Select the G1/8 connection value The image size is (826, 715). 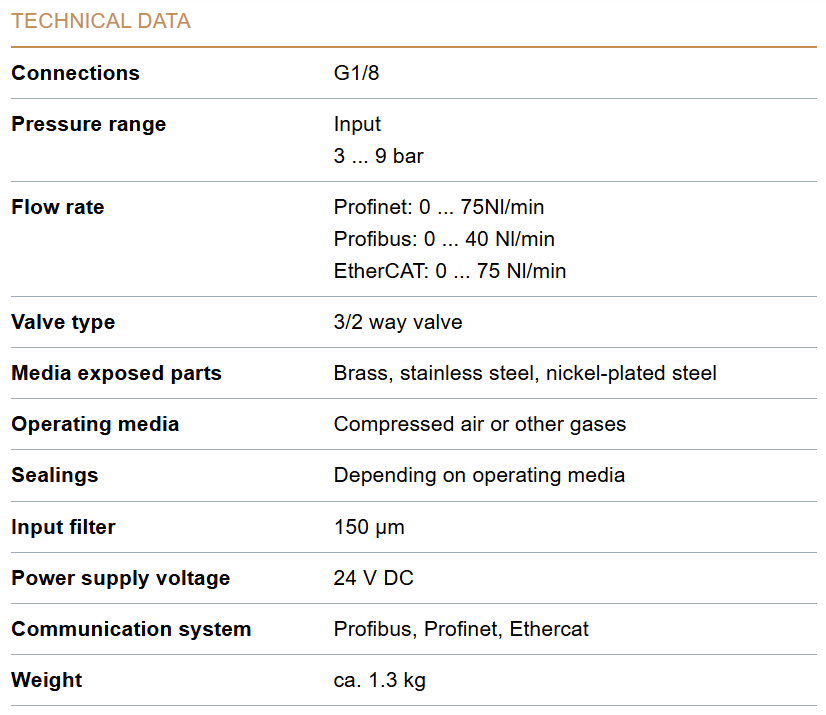coord(356,73)
